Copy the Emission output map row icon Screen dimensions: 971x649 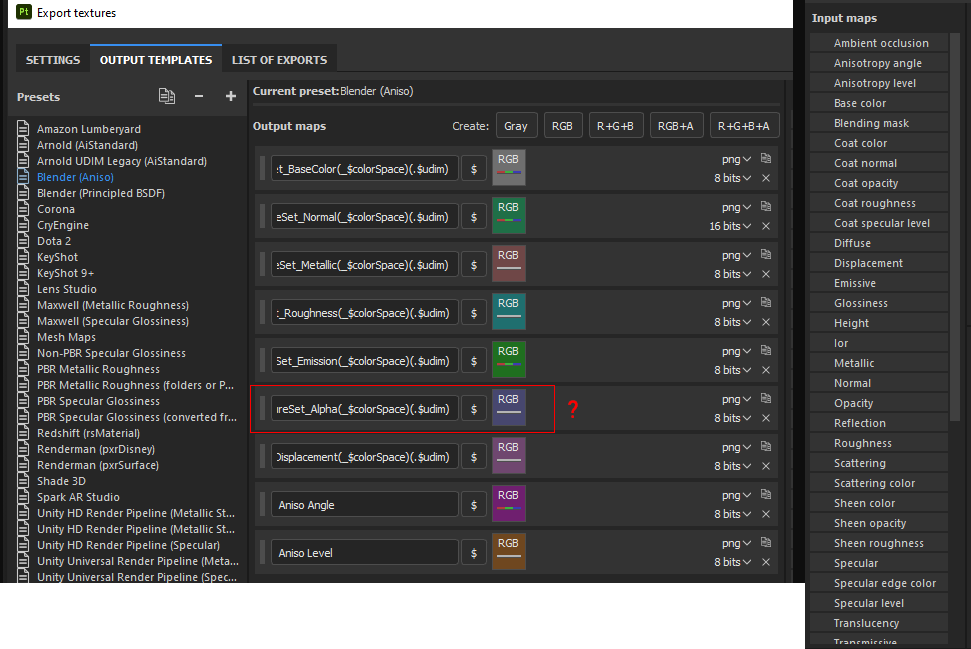[766, 351]
